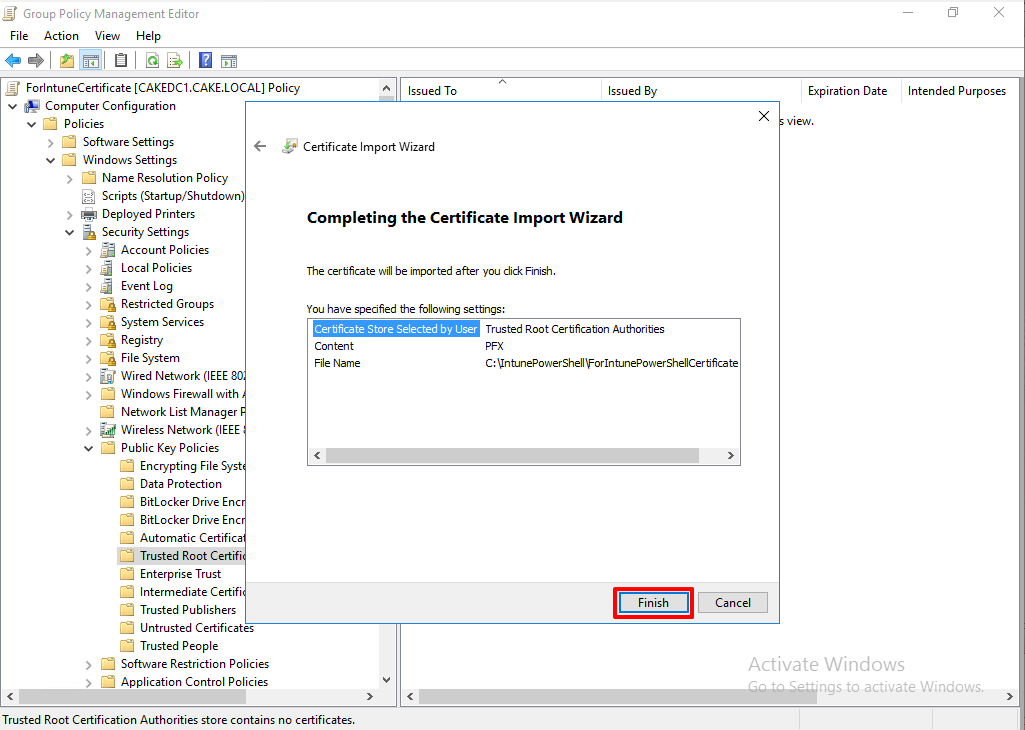Select the 'File Name' row in wizard settings
This screenshot has height=730, width=1025.
pyautogui.click(x=524, y=363)
